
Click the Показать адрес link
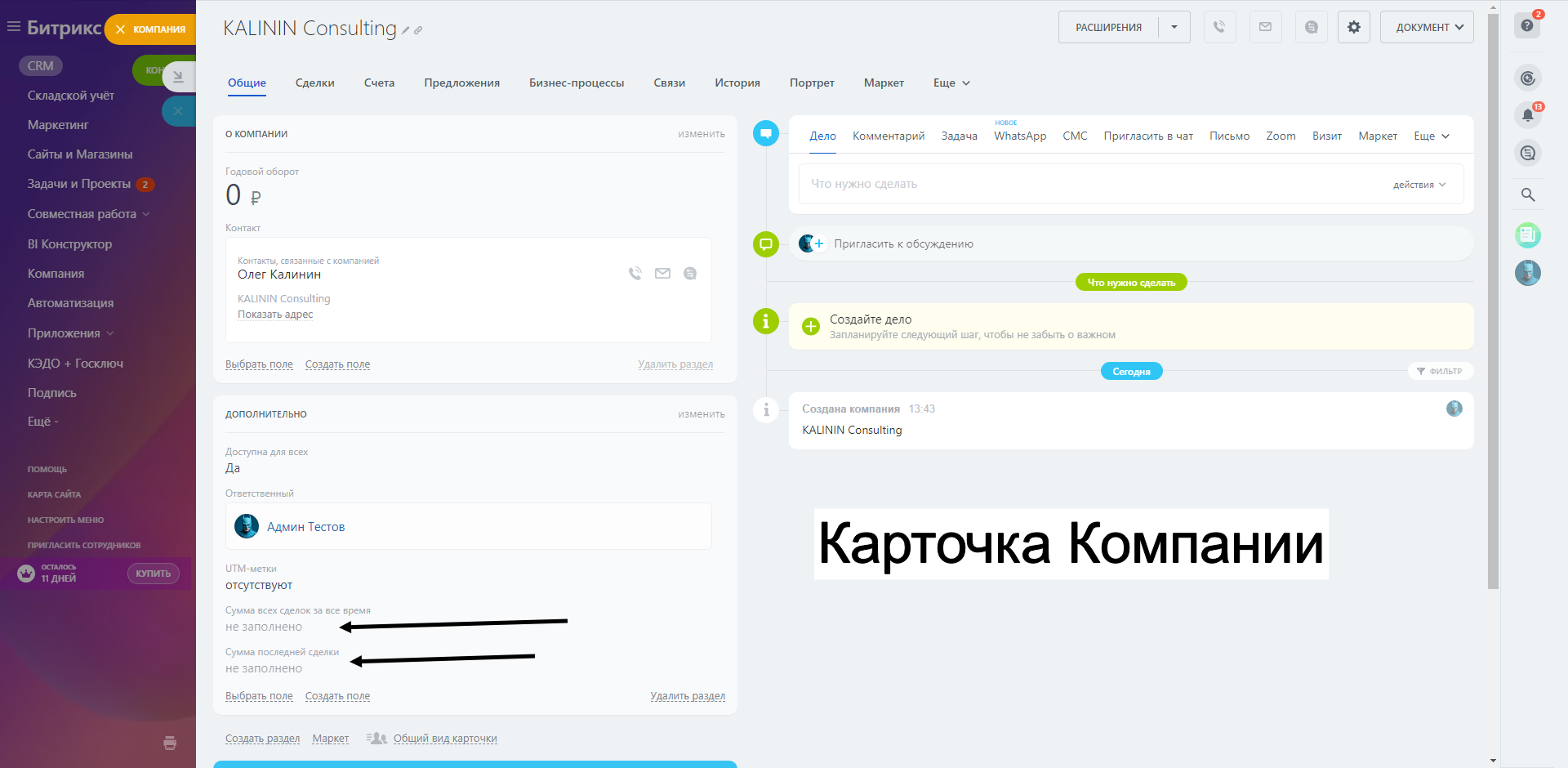275,315
